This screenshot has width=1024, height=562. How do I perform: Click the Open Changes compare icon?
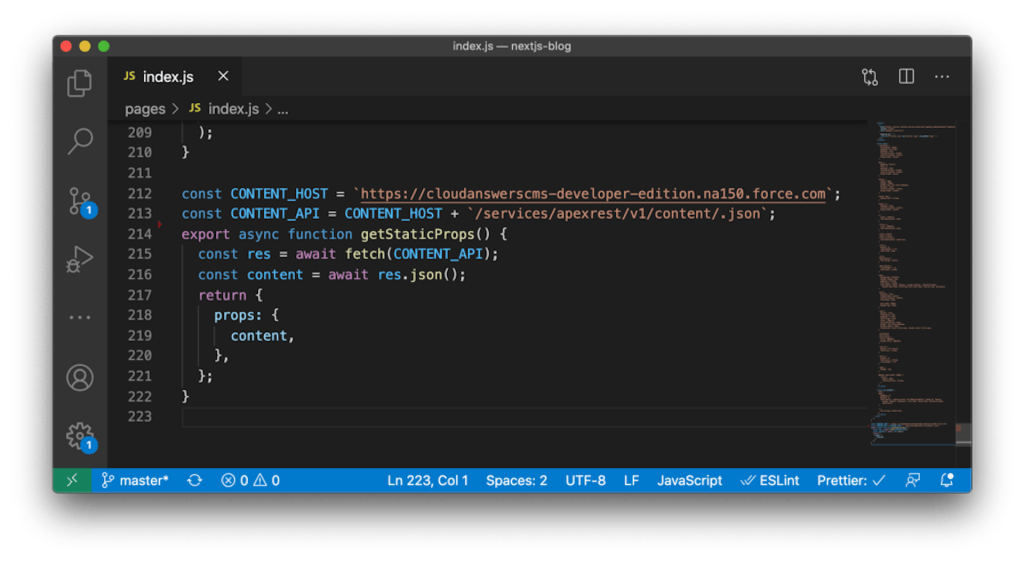(870, 77)
